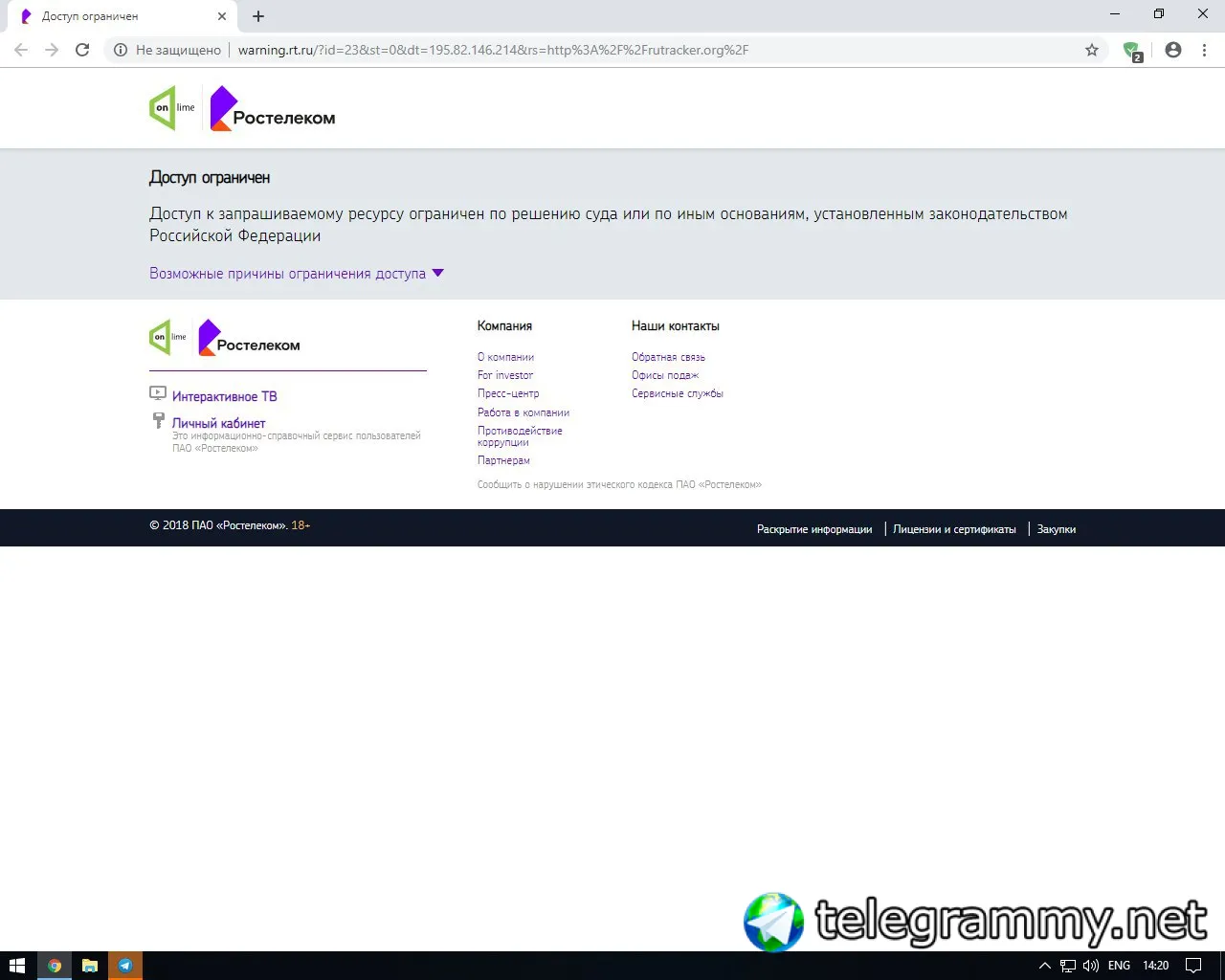The width and height of the screenshot is (1225, 980).
Task: Click the 2018 ПАО Ростелеком copyright text
Action: (219, 525)
